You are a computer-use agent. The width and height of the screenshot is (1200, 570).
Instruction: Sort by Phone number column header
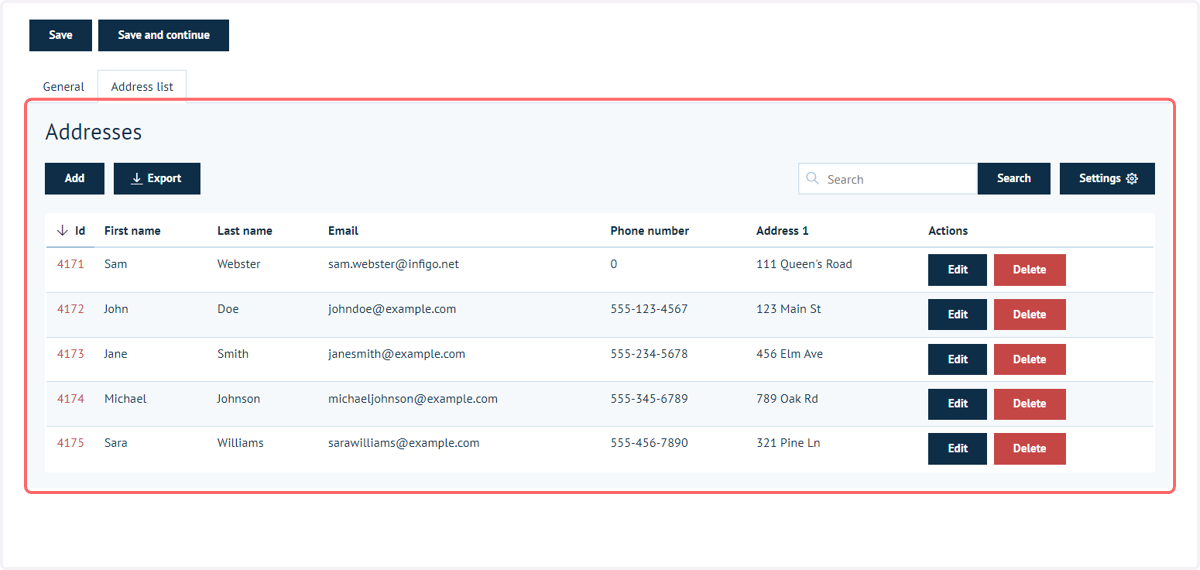coord(650,231)
